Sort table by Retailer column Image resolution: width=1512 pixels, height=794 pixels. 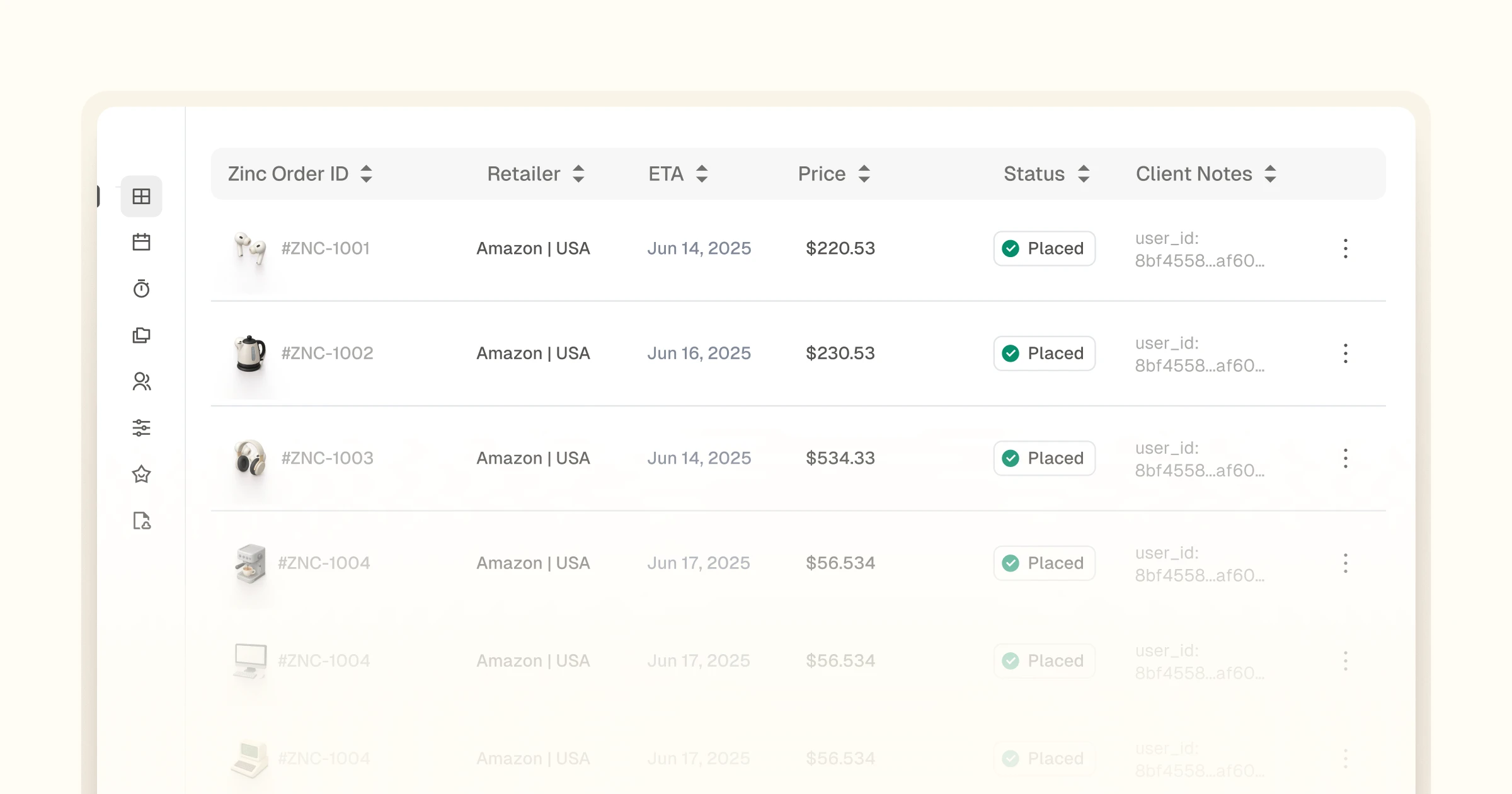click(x=578, y=174)
